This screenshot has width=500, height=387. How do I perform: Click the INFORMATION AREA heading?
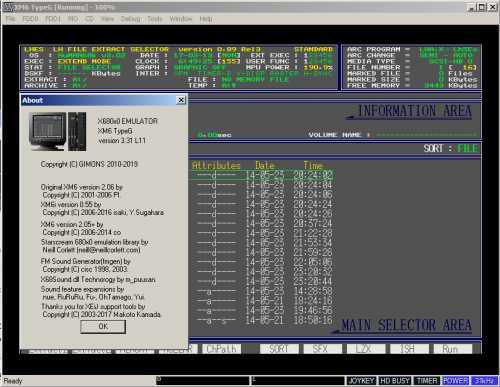tap(414, 111)
